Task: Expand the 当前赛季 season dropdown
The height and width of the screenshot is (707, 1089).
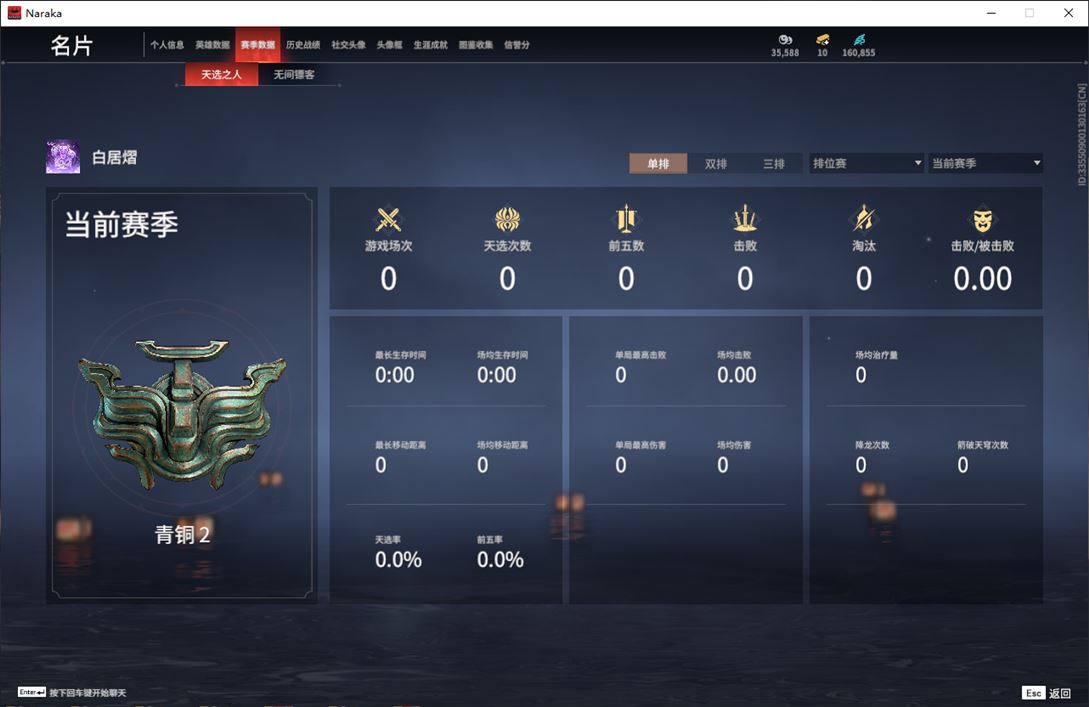Action: click(986, 163)
